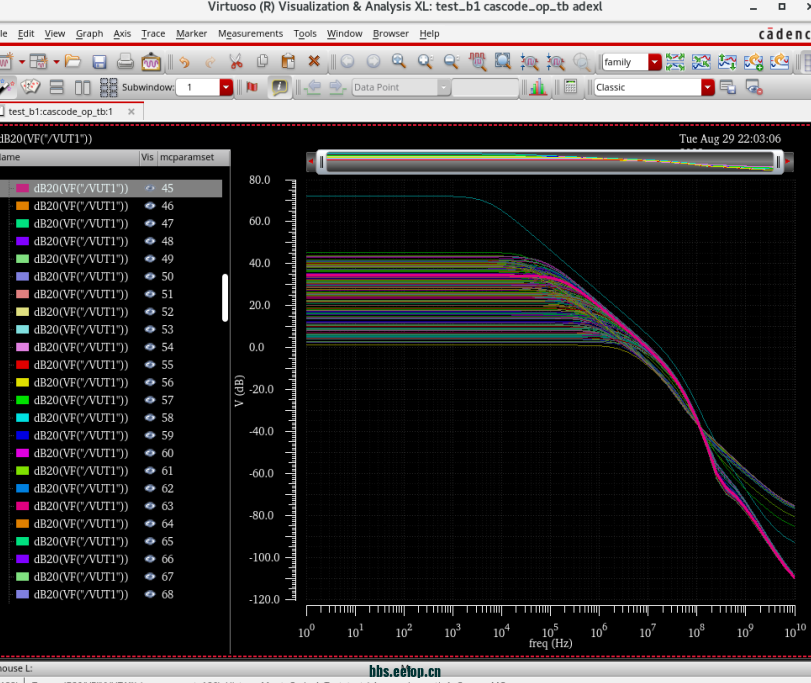
Task: Fit view with the framed magnifier icon
Action: (x=503, y=61)
